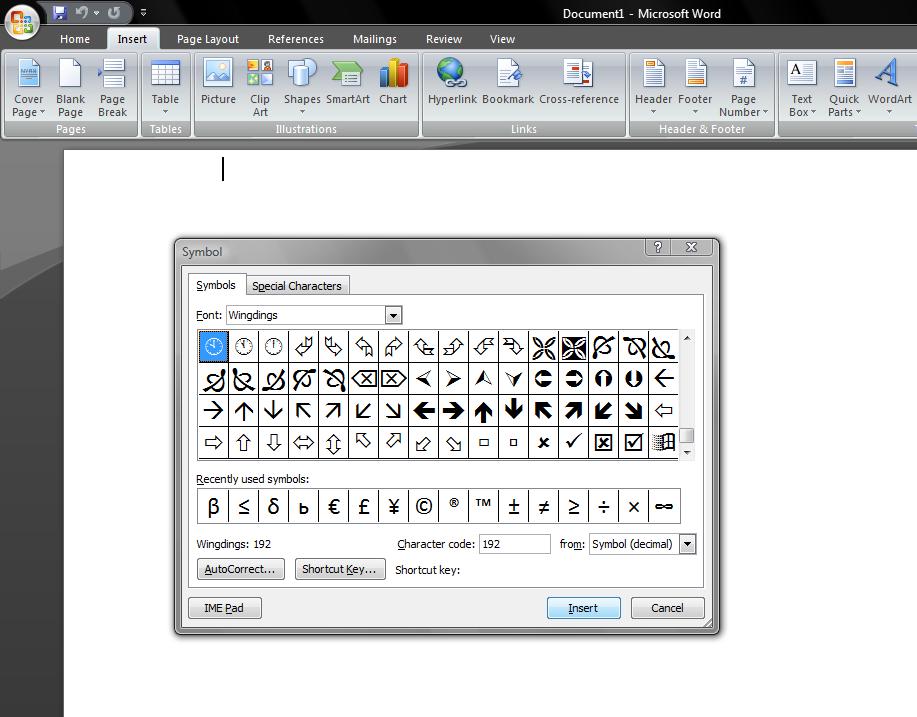This screenshot has height=717, width=917.
Task: Pick not-equal sign from recently used symbols
Action: coord(543,506)
